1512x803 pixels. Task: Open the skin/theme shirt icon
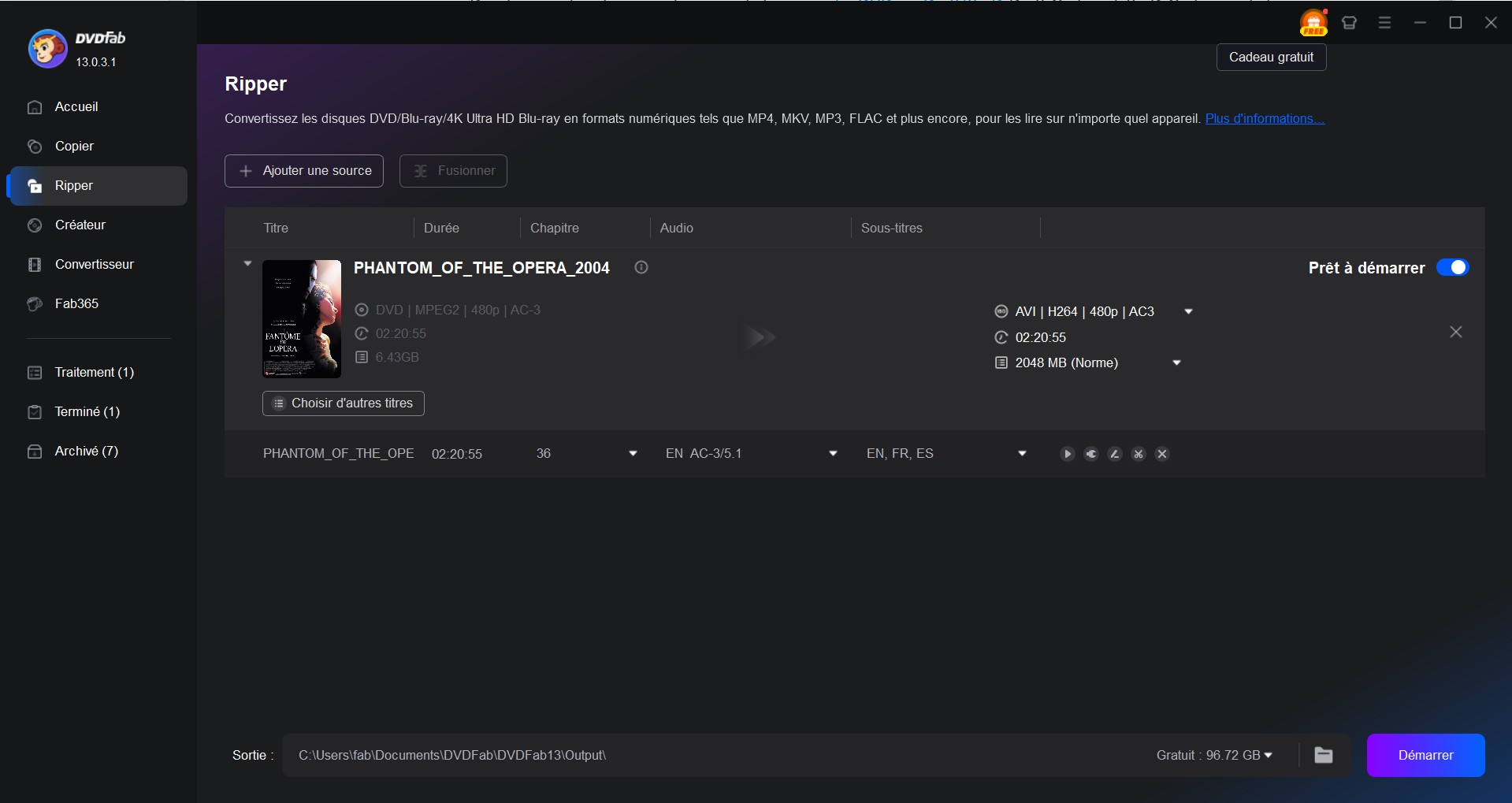click(1349, 23)
